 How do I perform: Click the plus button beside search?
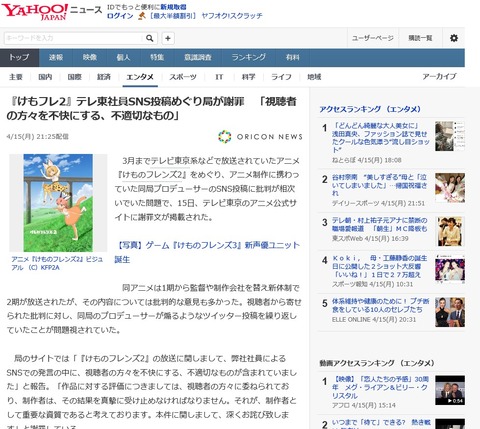[168, 38]
